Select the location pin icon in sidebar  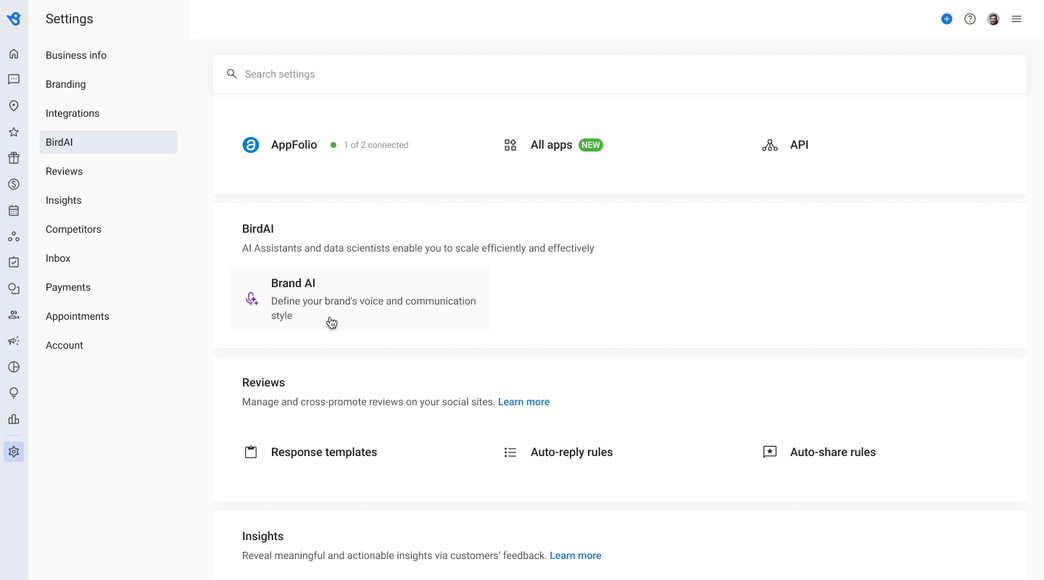click(13, 106)
